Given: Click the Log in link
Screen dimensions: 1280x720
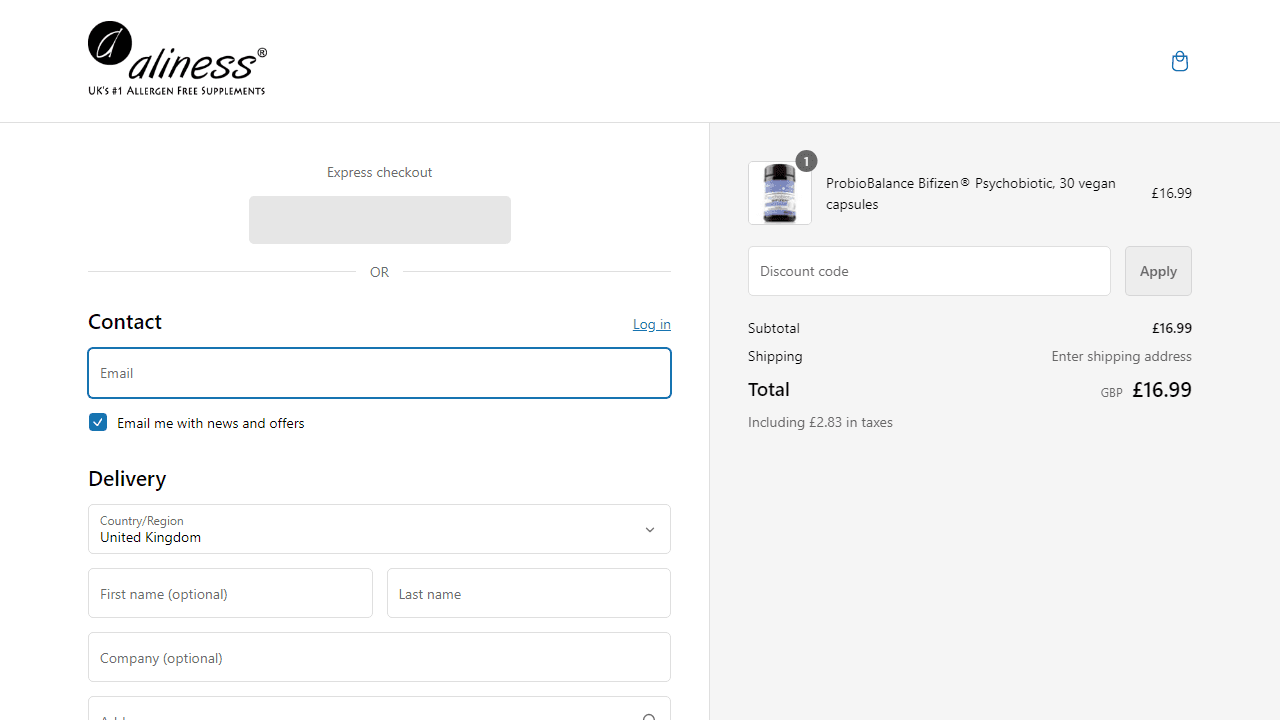Looking at the screenshot, I should [x=652, y=324].
